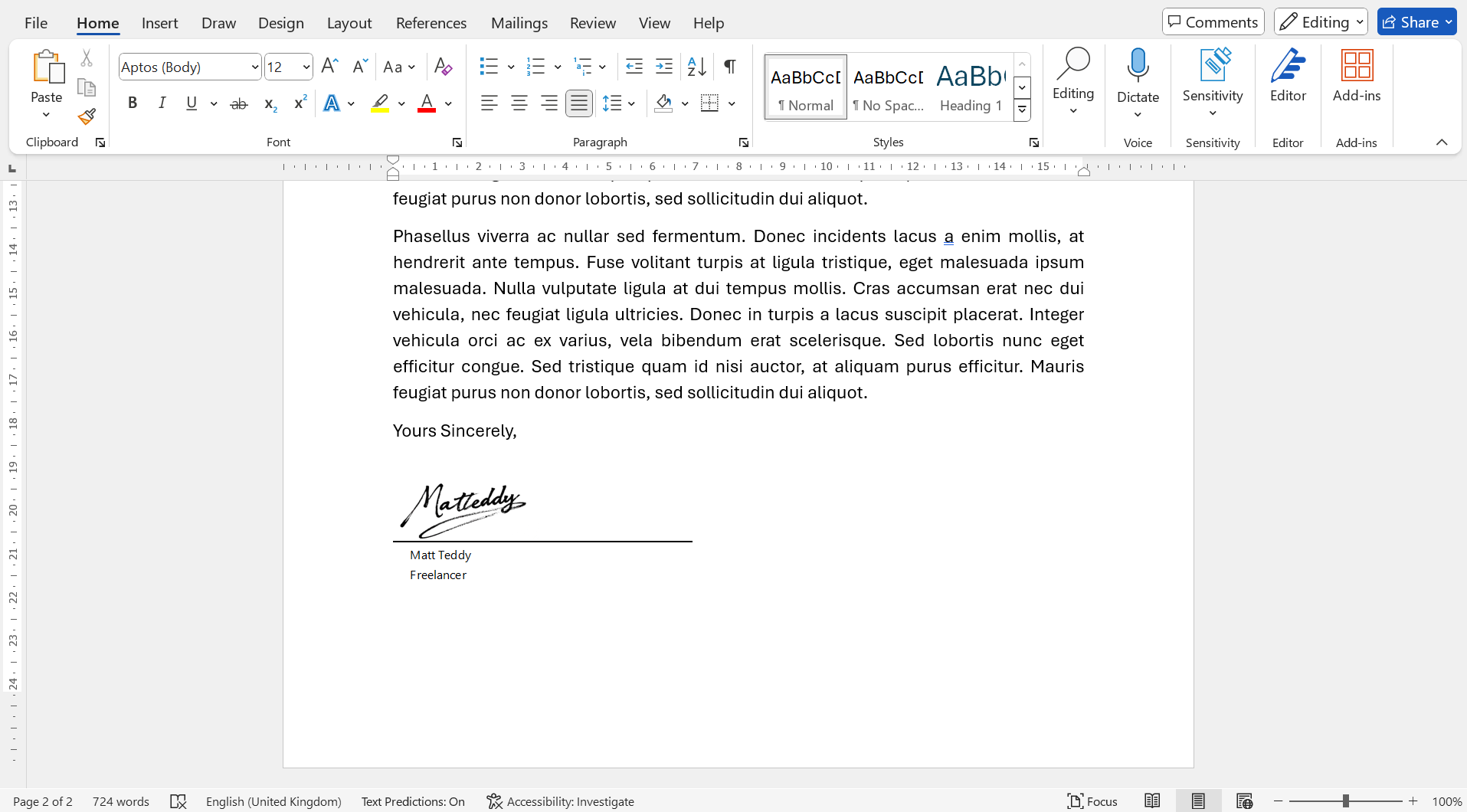Click the Sort paragraph icon
Screen dimensions: 1467x812
point(696,67)
